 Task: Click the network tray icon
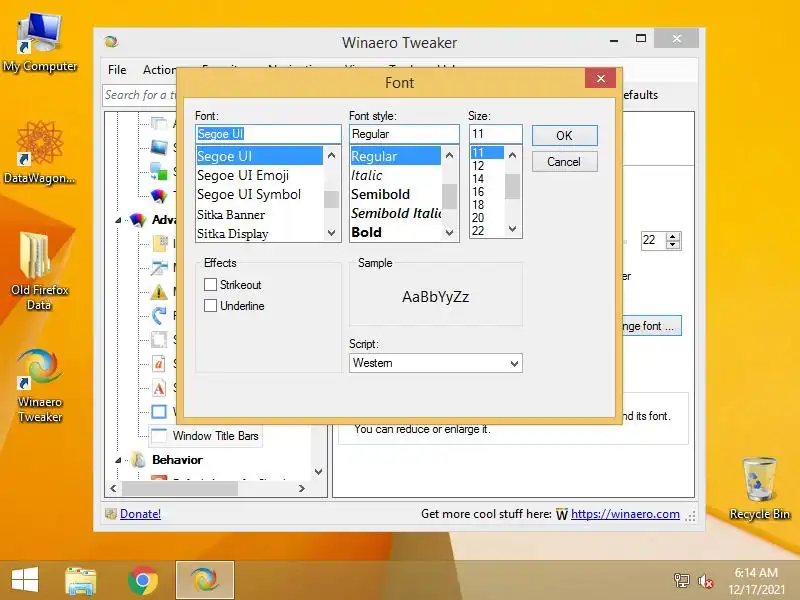682,581
